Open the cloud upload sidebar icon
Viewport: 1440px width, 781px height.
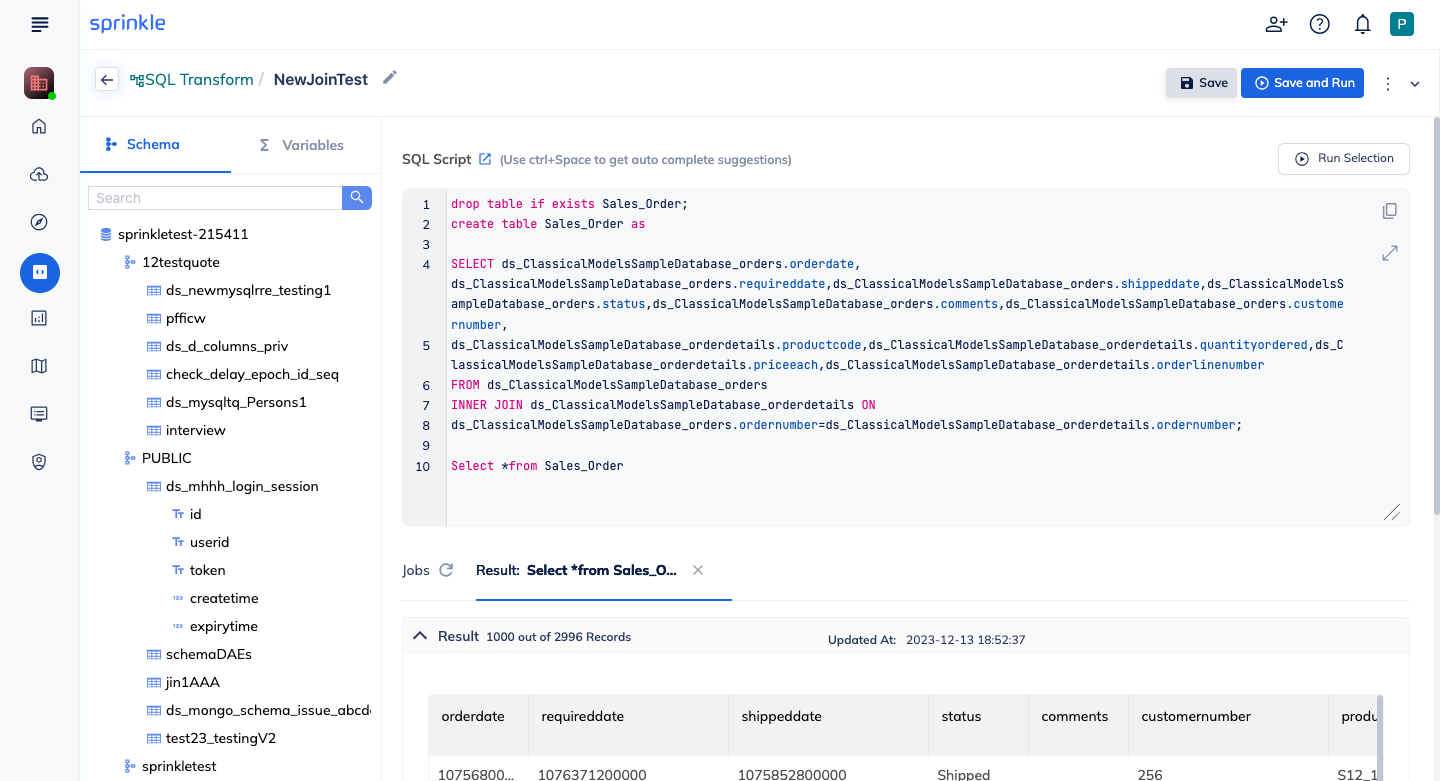click(39, 175)
